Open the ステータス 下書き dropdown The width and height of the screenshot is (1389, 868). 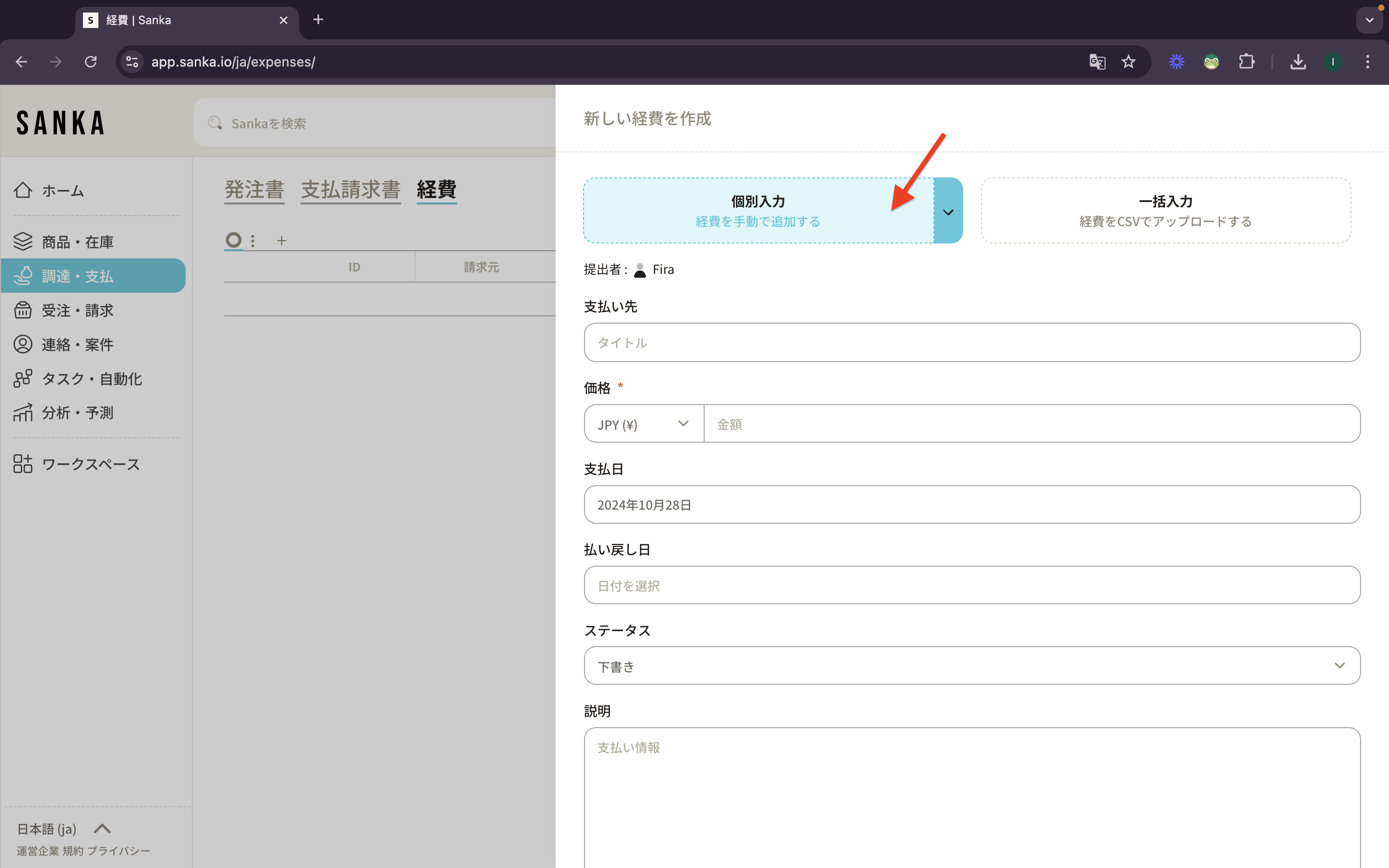coord(972,666)
